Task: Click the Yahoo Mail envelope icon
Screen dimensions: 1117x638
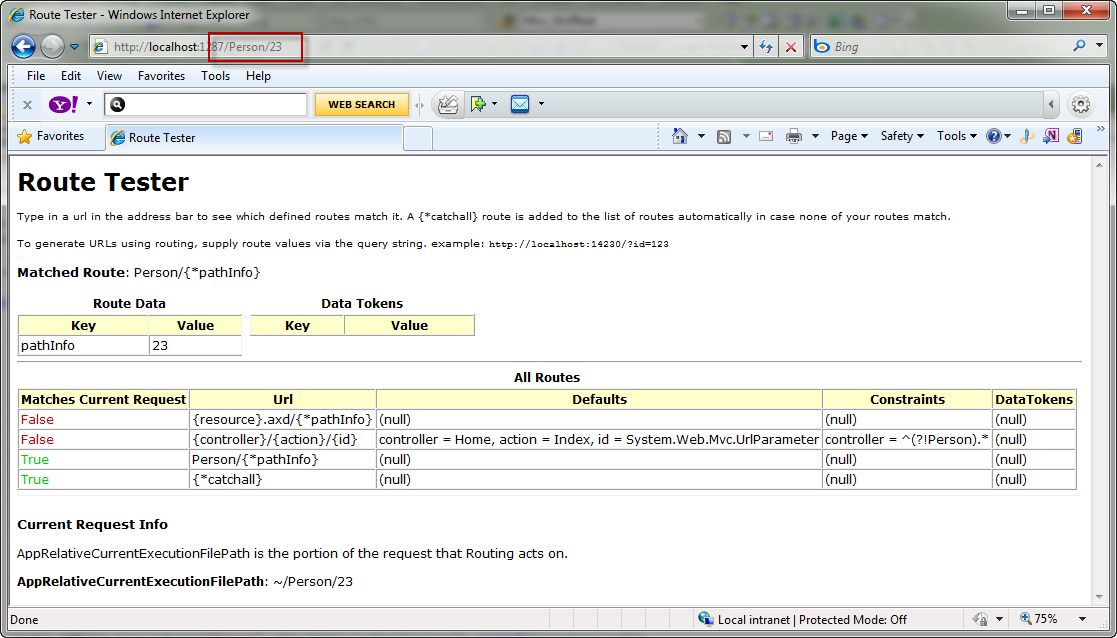Action: (x=520, y=105)
